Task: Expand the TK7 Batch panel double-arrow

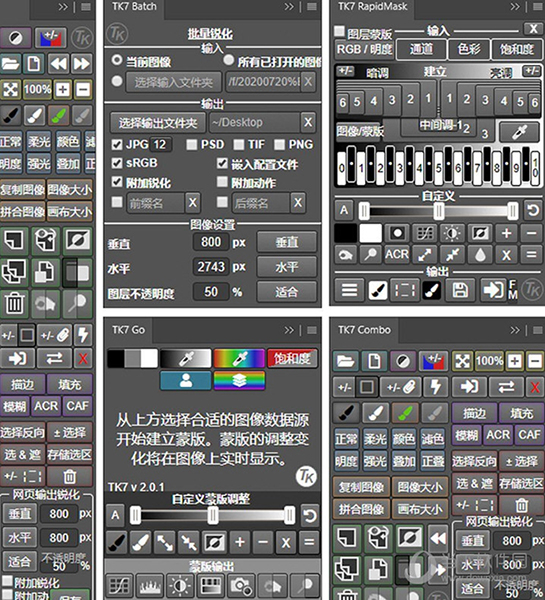Action: (289, 7)
